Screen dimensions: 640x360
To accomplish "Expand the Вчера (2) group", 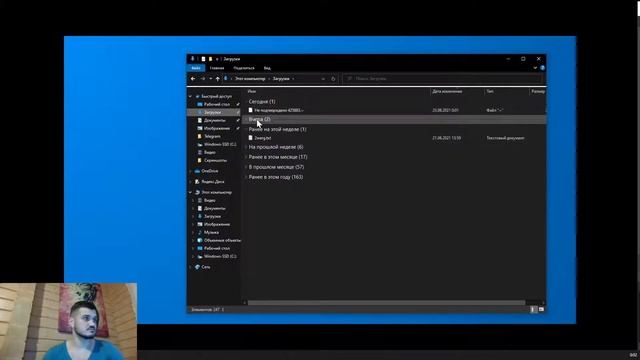I will pos(259,119).
